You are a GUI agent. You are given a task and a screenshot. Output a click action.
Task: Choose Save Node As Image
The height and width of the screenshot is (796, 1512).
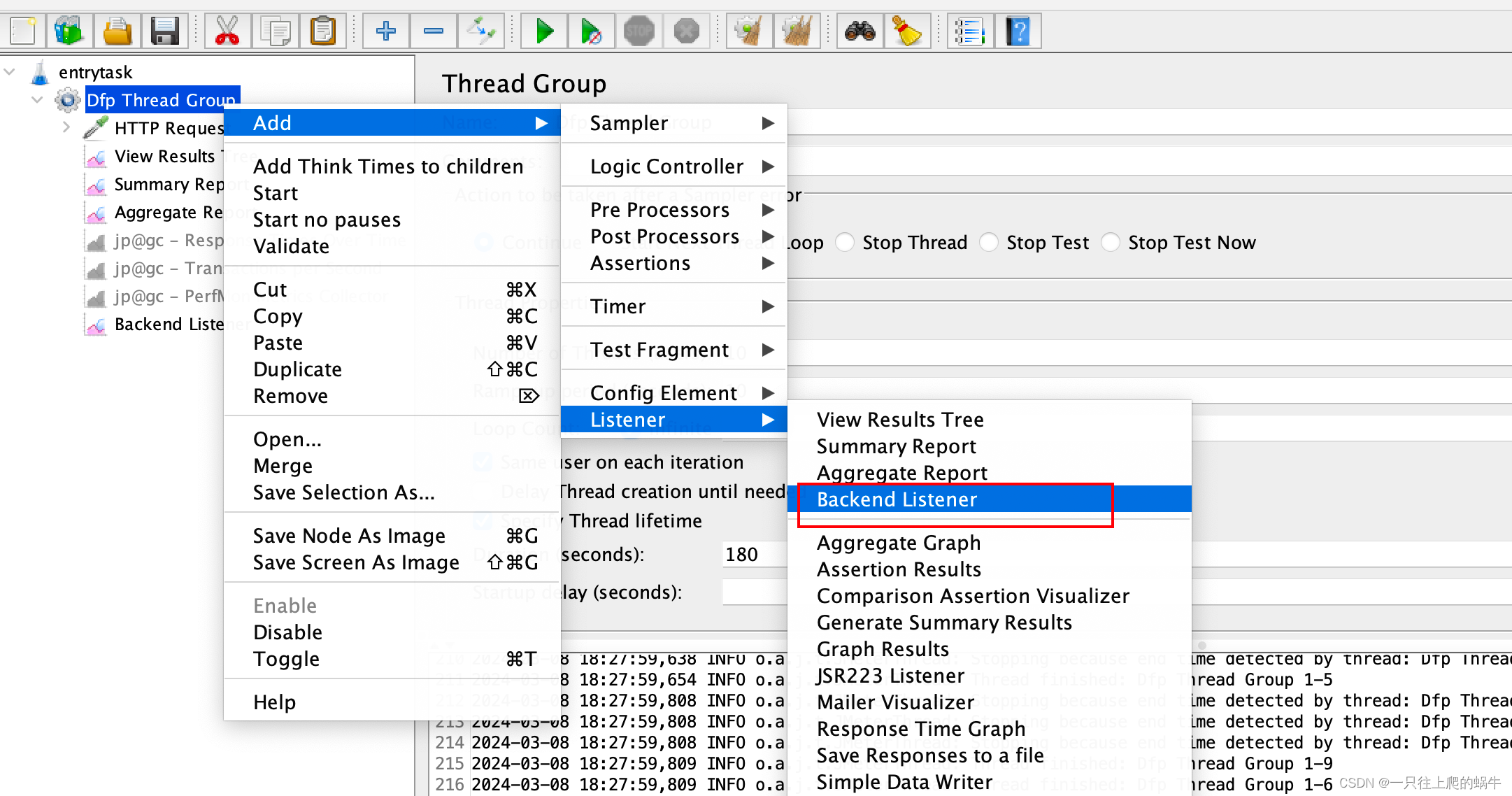tap(392, 536)
